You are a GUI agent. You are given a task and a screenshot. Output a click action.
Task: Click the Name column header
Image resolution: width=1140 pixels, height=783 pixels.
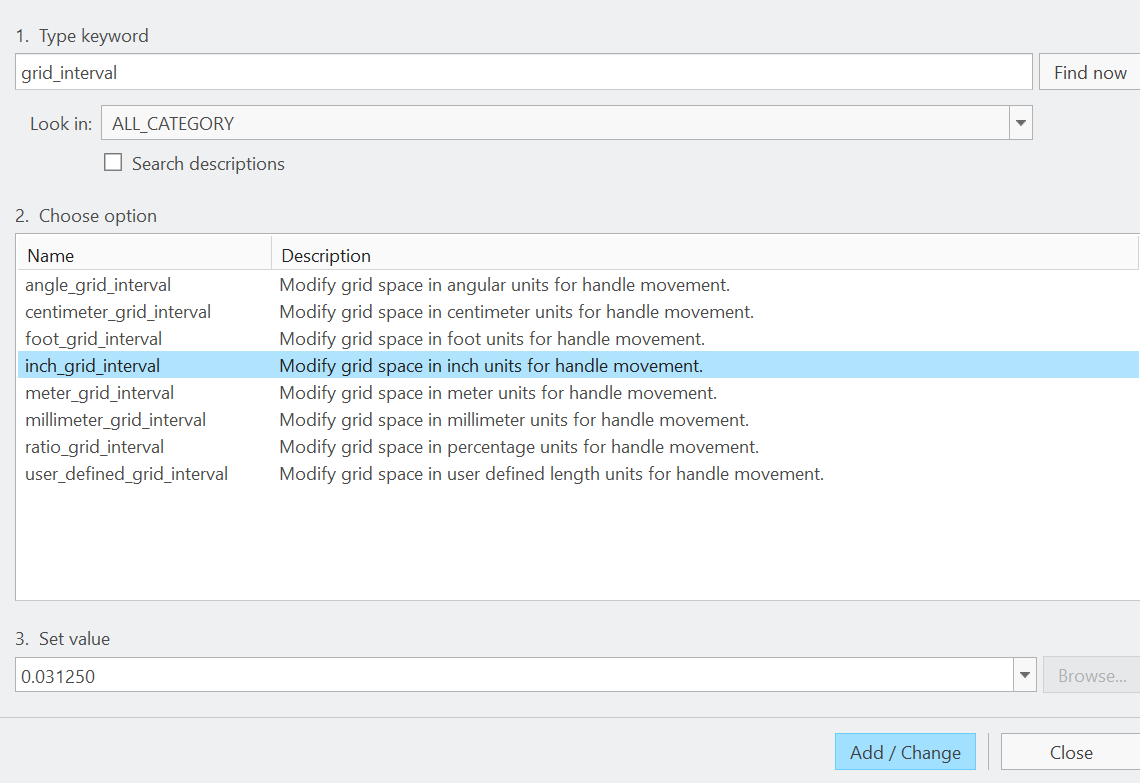click(x=50, y=256)
